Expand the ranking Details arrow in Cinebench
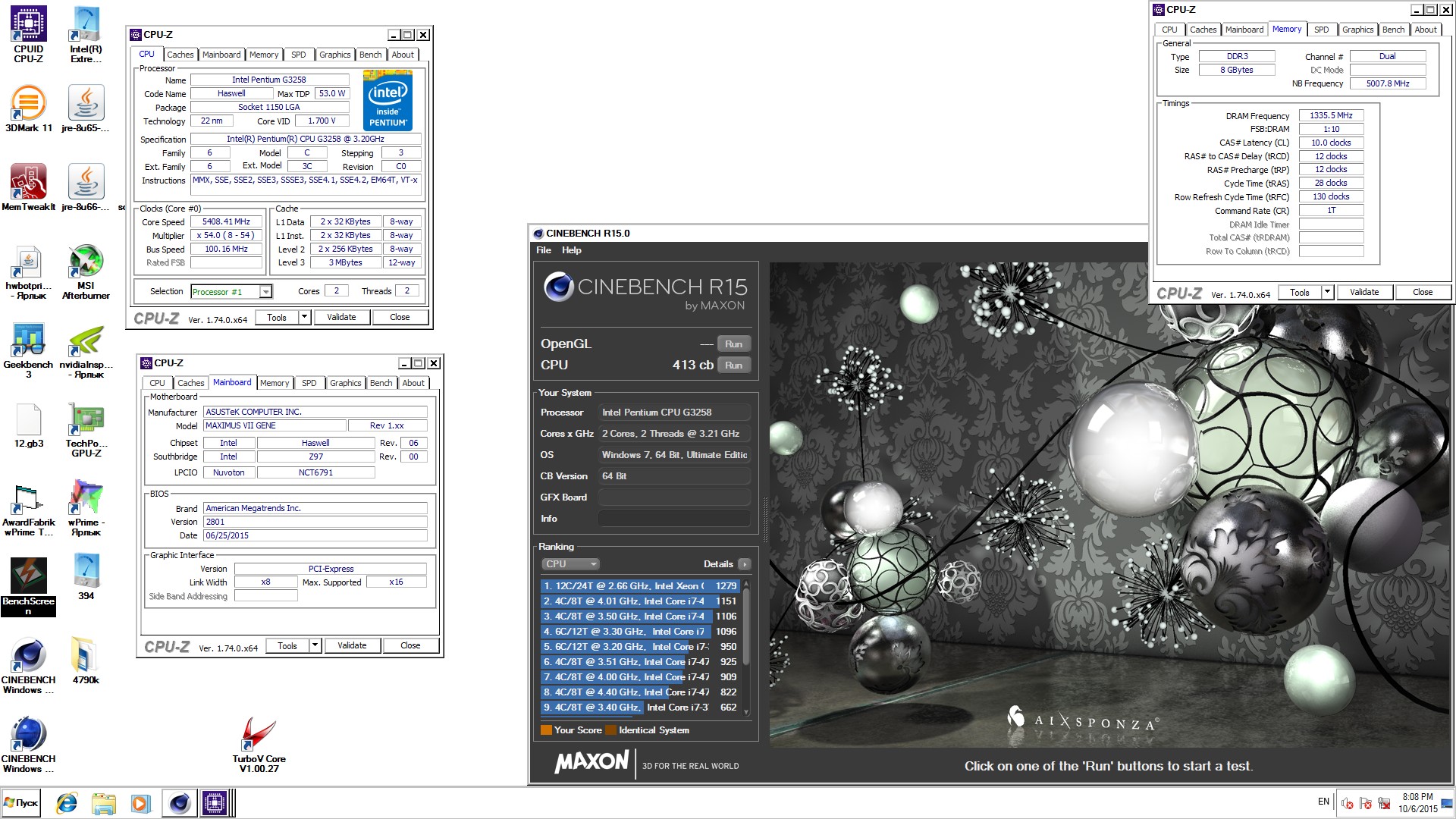The image size is (1456, 819). [745, 564]
